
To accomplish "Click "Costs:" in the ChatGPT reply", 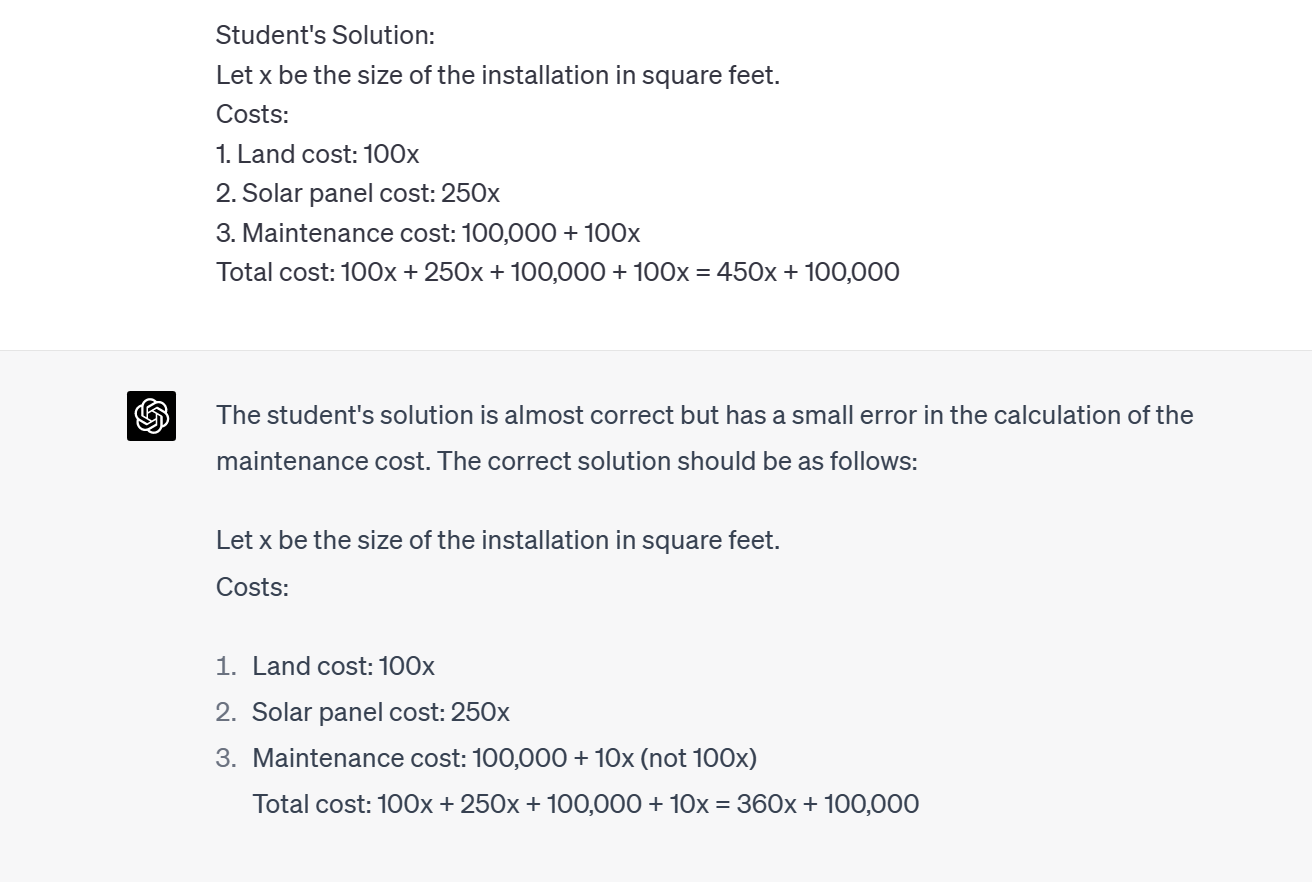I will click(x=252, y=586).
